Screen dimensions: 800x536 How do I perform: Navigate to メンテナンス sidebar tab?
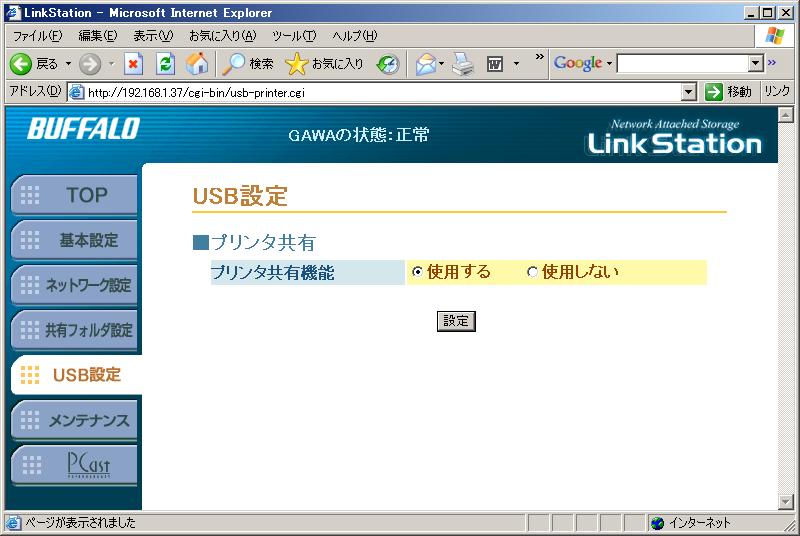(74, 421)
